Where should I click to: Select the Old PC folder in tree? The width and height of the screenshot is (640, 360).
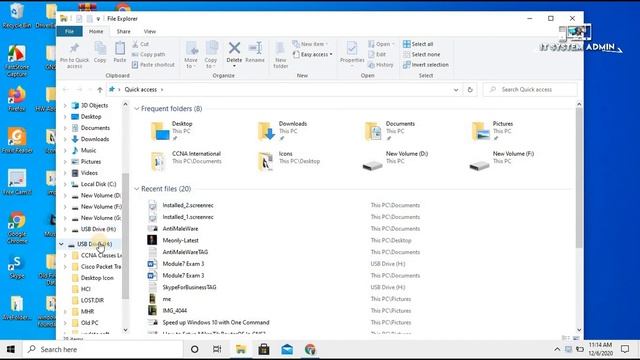click(x=89, y=323)
